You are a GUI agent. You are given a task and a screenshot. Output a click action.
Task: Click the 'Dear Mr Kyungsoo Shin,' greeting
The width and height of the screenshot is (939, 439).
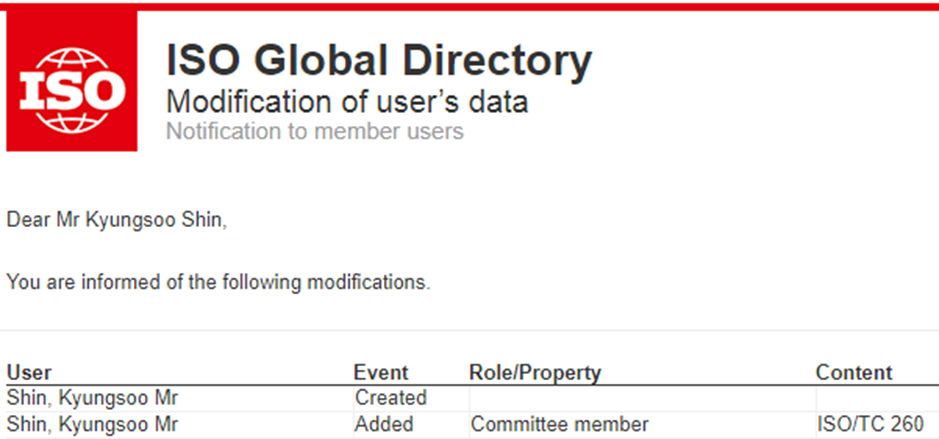[117, 220]
